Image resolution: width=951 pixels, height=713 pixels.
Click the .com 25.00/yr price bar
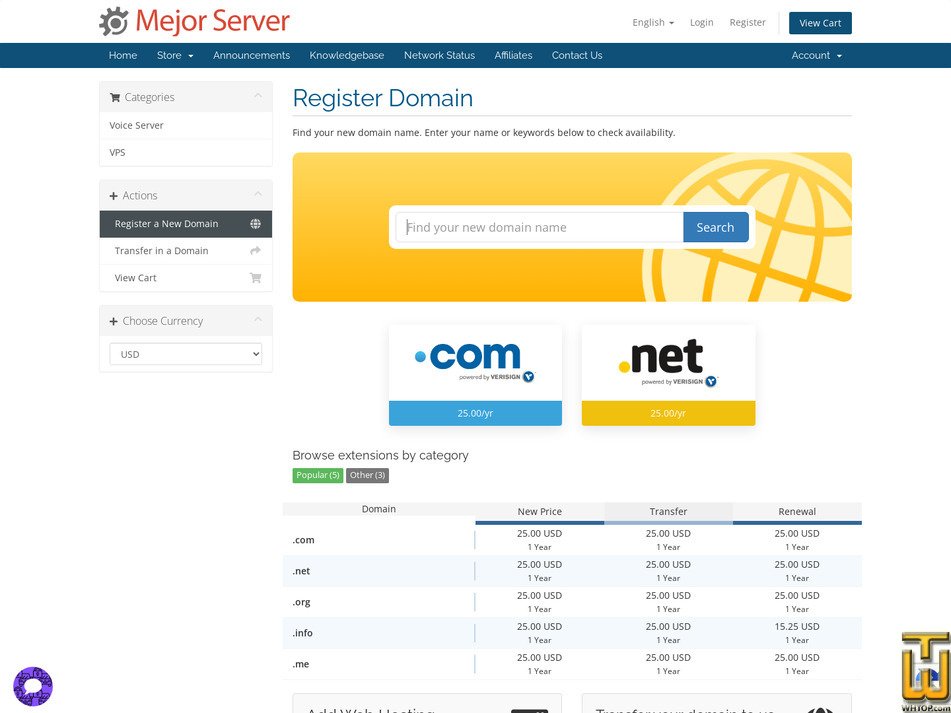[x=475, y=413]
